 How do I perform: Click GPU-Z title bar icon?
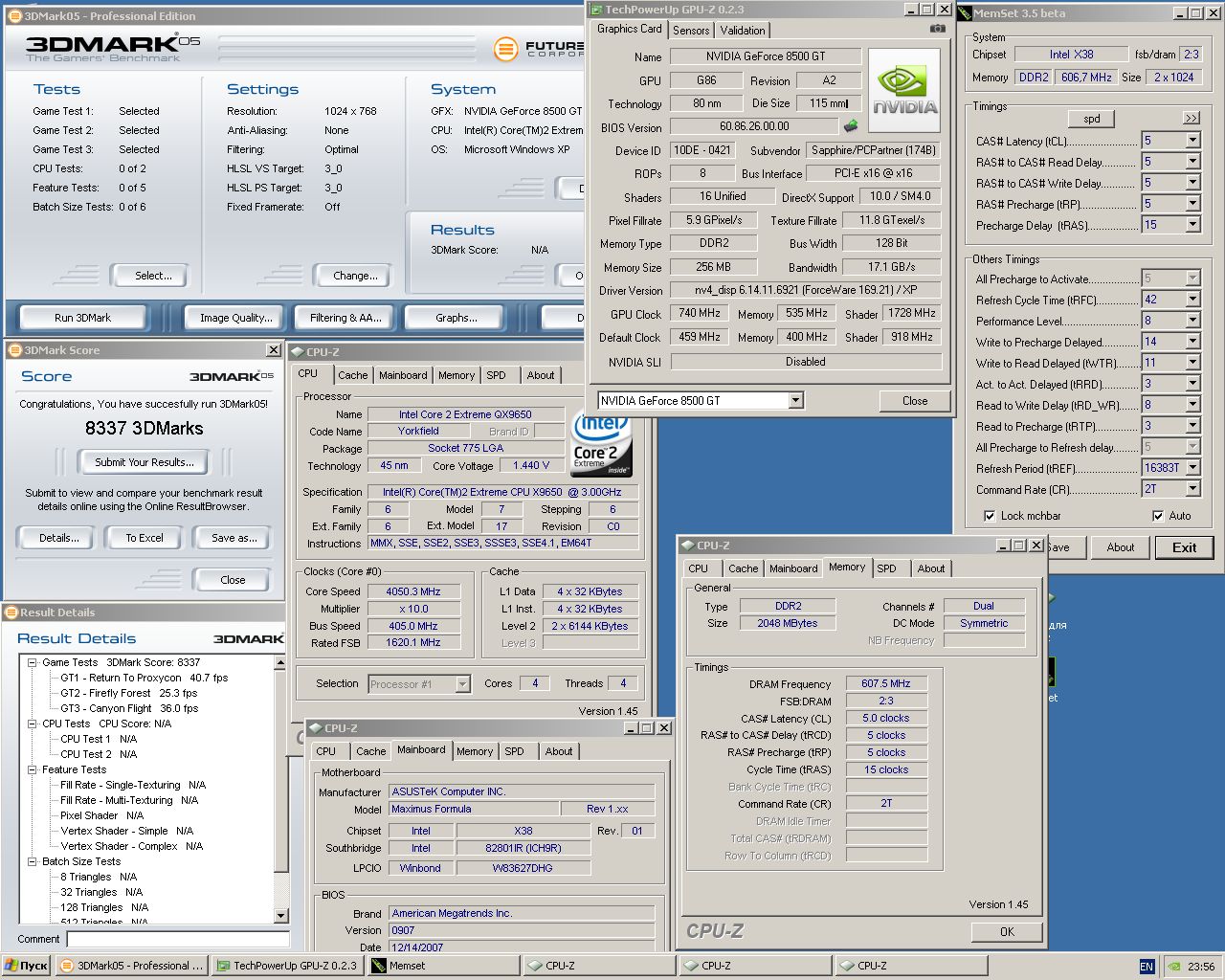pos(596,10)
